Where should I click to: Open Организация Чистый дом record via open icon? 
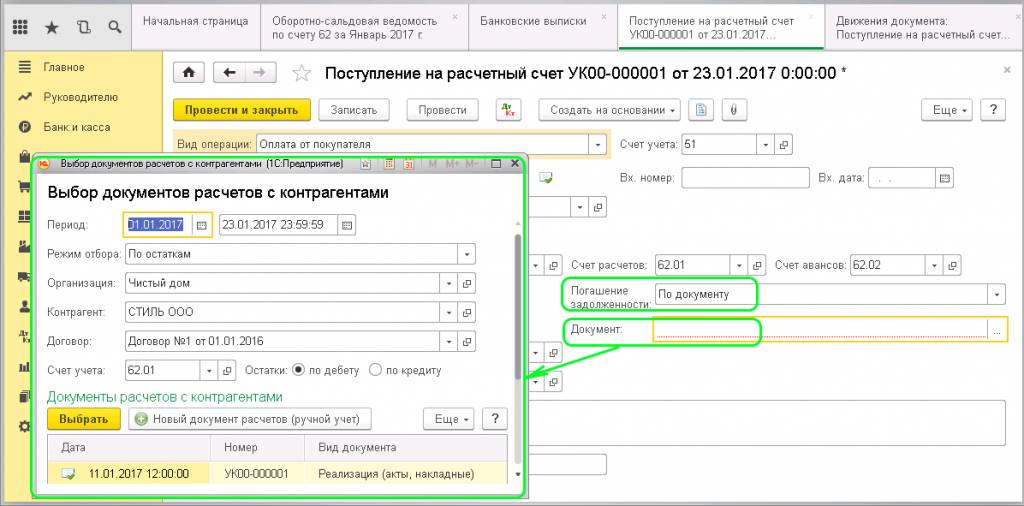[467, 283]
